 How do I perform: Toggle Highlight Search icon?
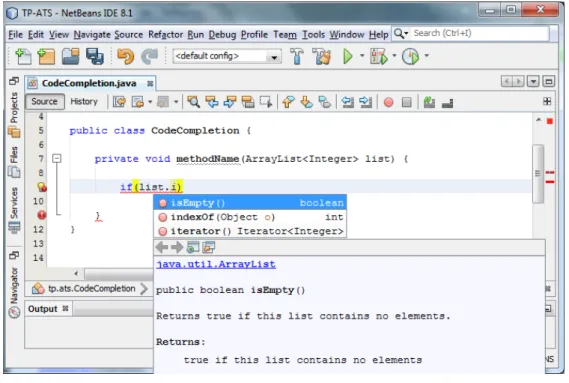[248, 102]
